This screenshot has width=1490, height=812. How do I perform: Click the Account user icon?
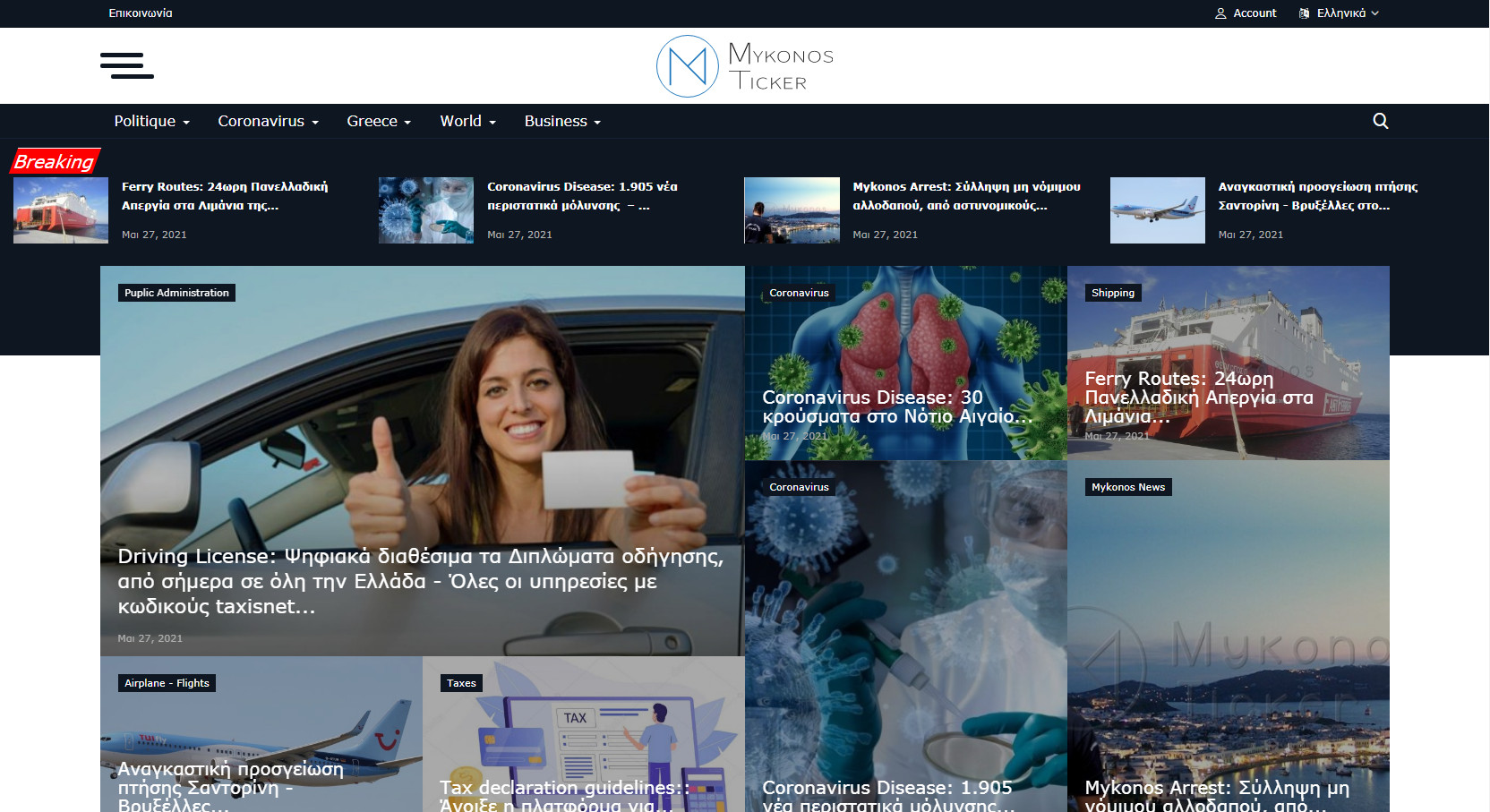pos(1220,13)
